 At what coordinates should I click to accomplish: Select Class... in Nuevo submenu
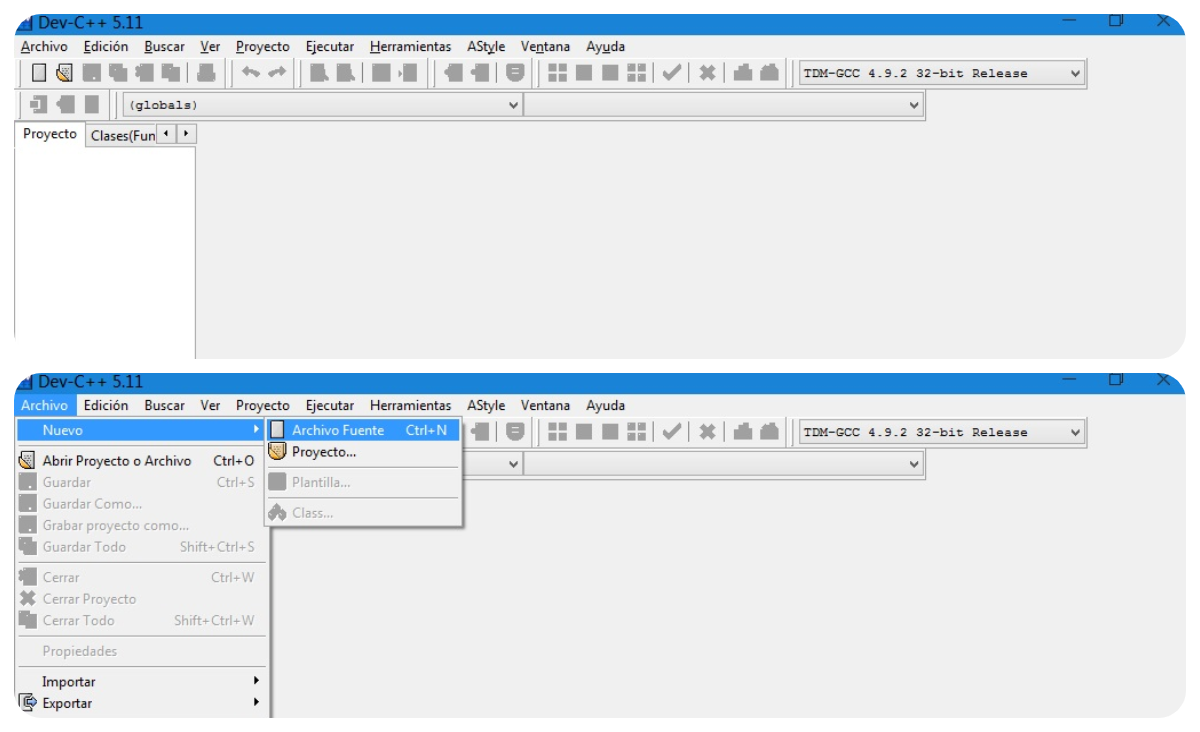click(363, 513)
